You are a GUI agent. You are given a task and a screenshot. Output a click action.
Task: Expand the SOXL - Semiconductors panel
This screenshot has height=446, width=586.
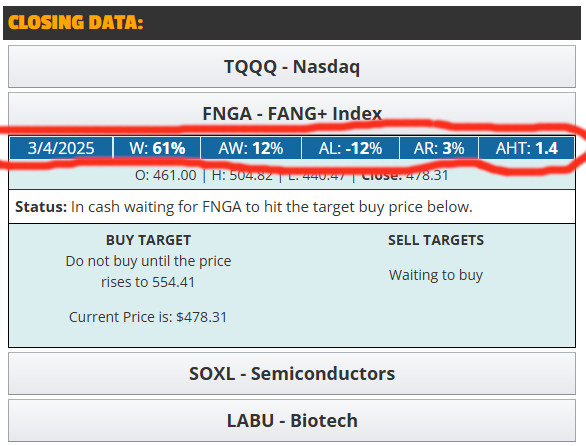coord(292,373)
